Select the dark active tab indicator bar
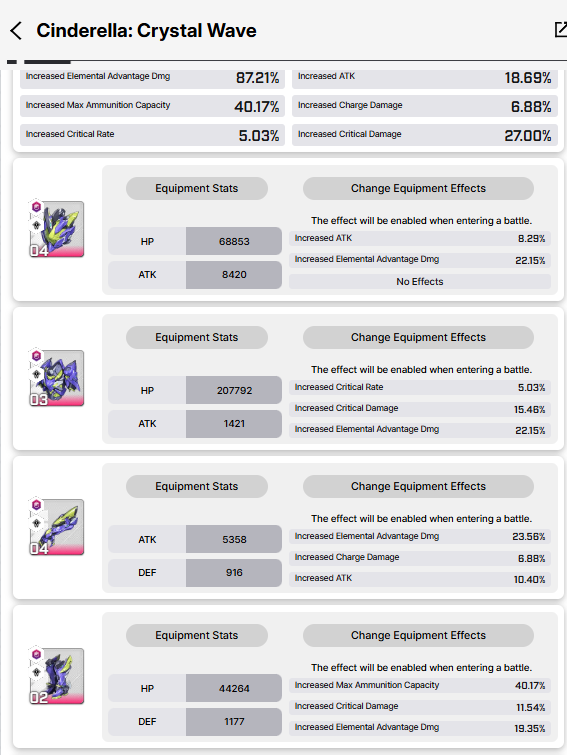567x755 pixels. [x=47, y=62]
